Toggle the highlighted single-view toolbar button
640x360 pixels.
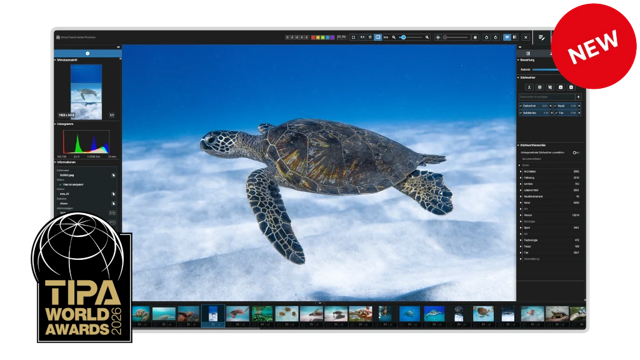click(x=378, y=38)
